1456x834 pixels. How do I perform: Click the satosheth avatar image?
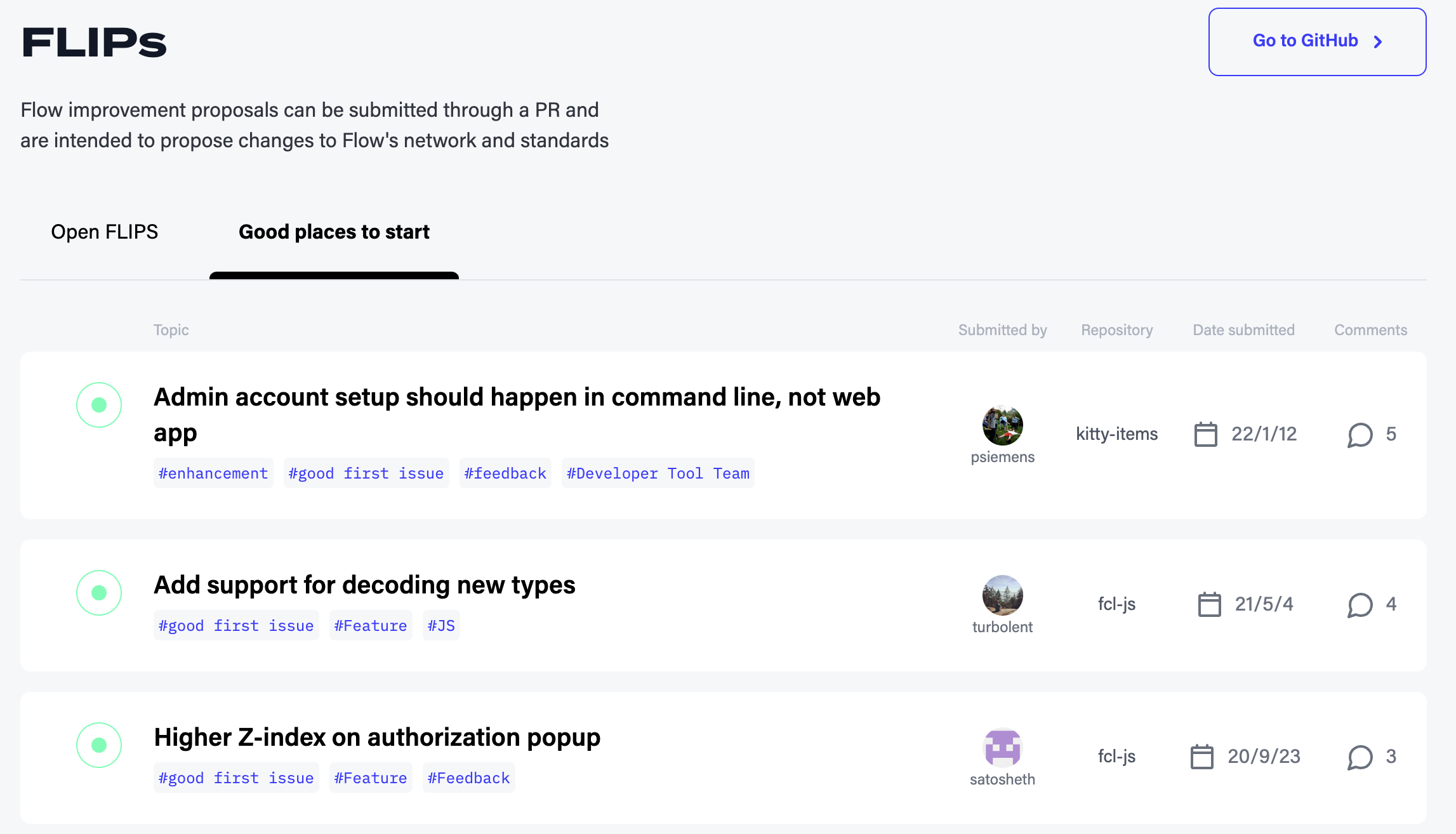1003,749
